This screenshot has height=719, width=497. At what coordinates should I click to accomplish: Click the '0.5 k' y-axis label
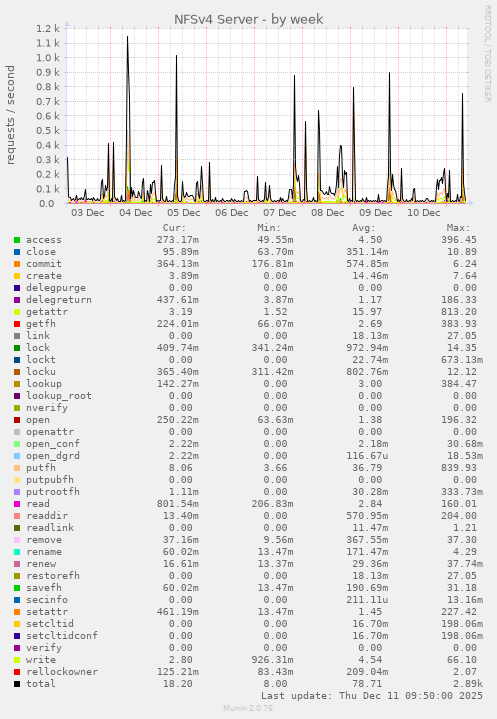click(x=48, y=131)
